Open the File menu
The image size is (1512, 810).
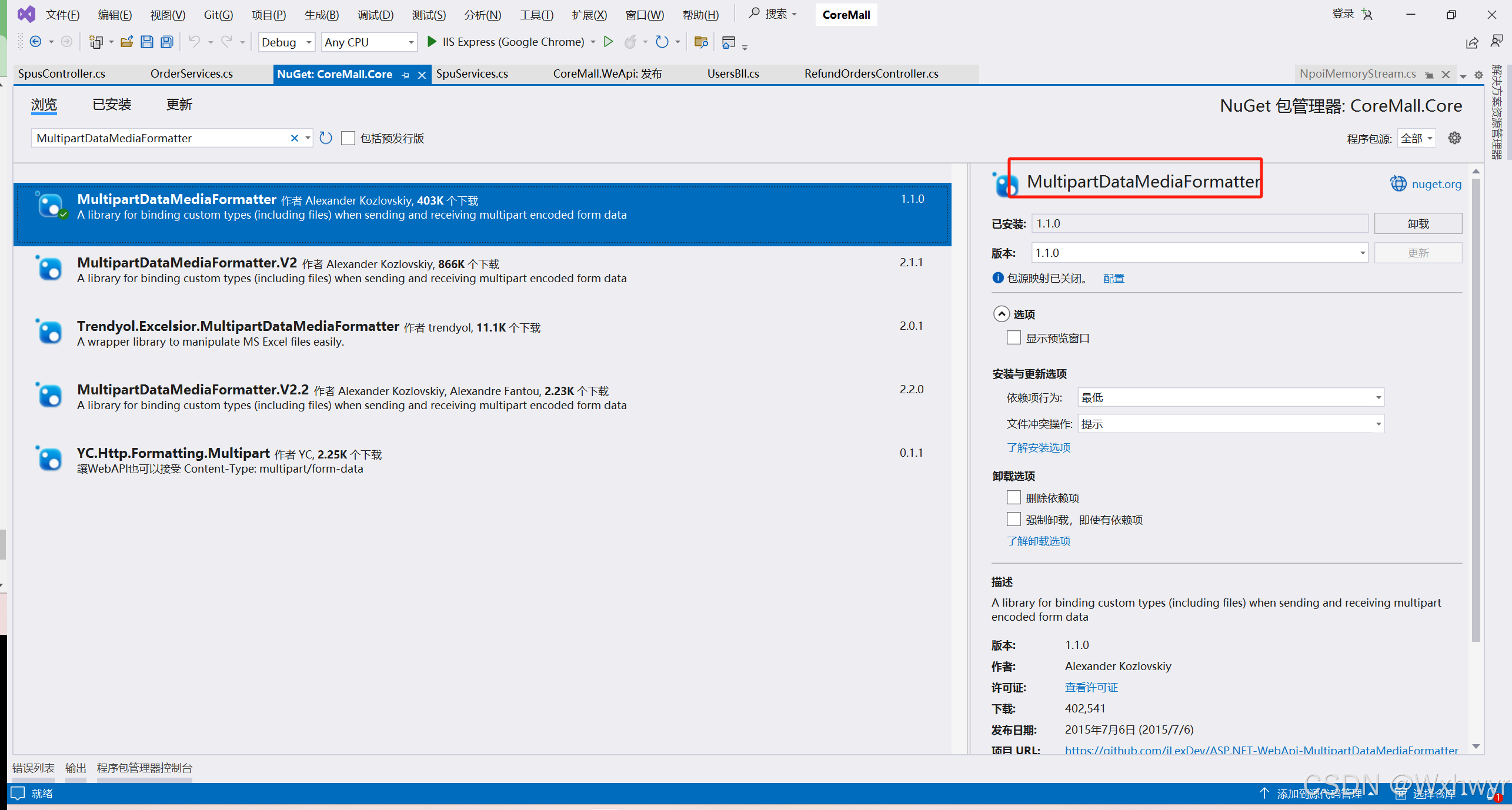62,15
